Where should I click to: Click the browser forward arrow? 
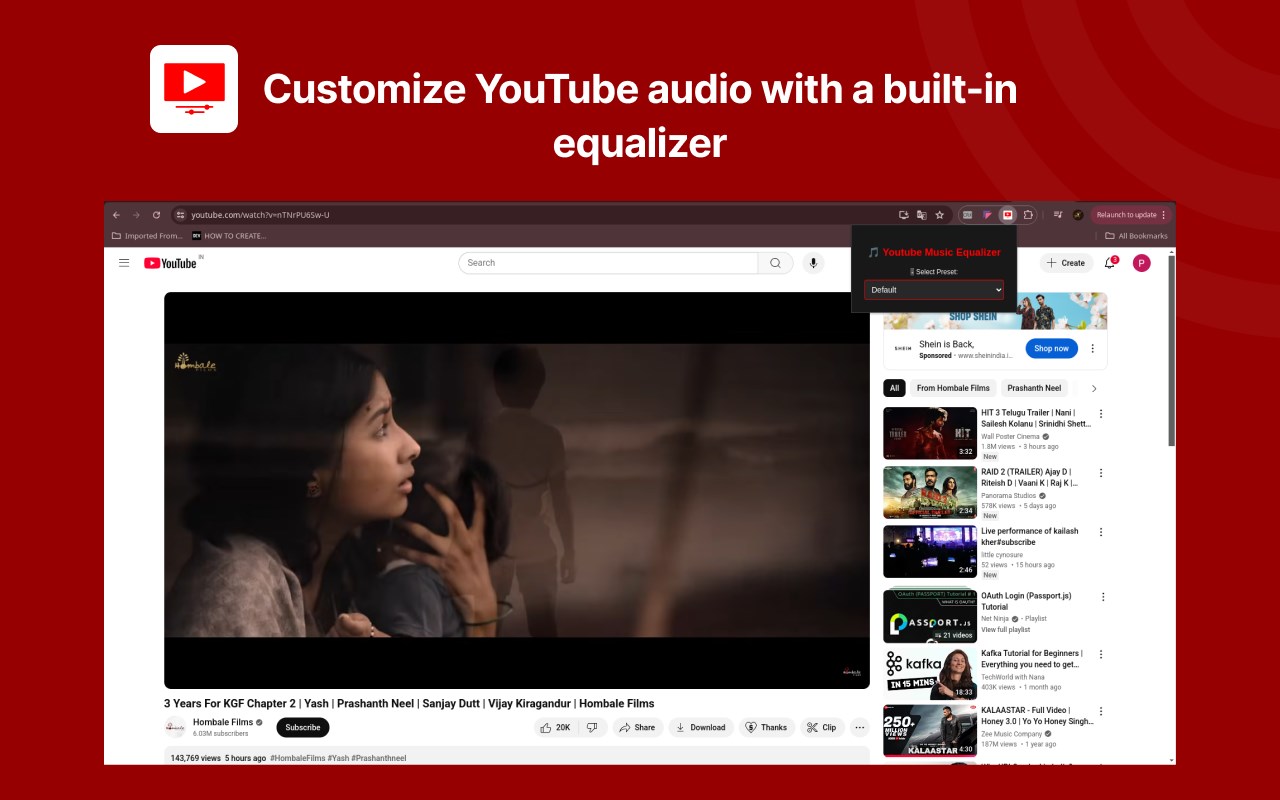136,215
